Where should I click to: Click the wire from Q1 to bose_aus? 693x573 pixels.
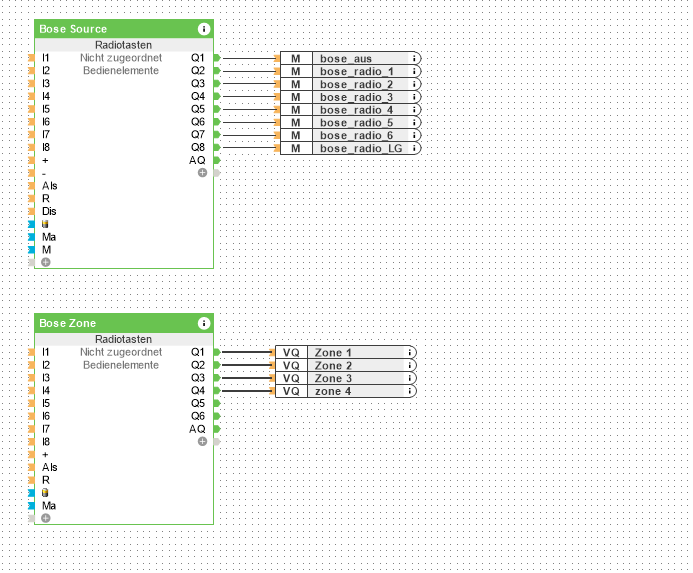coord(248,58)
